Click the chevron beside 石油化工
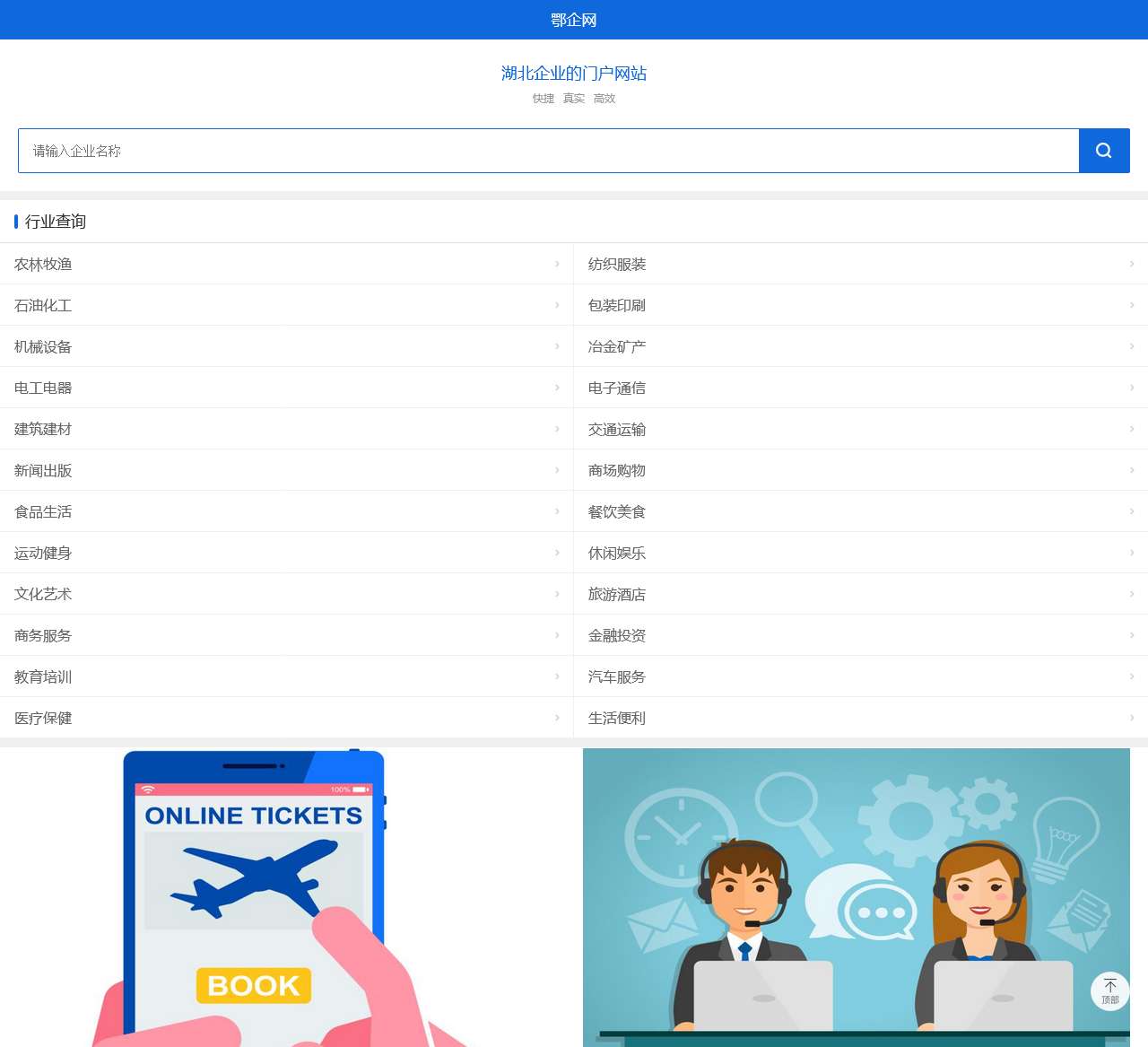Image resolution: width=1148 pixels, height=1047 pixels. click(x=557, y=305)
